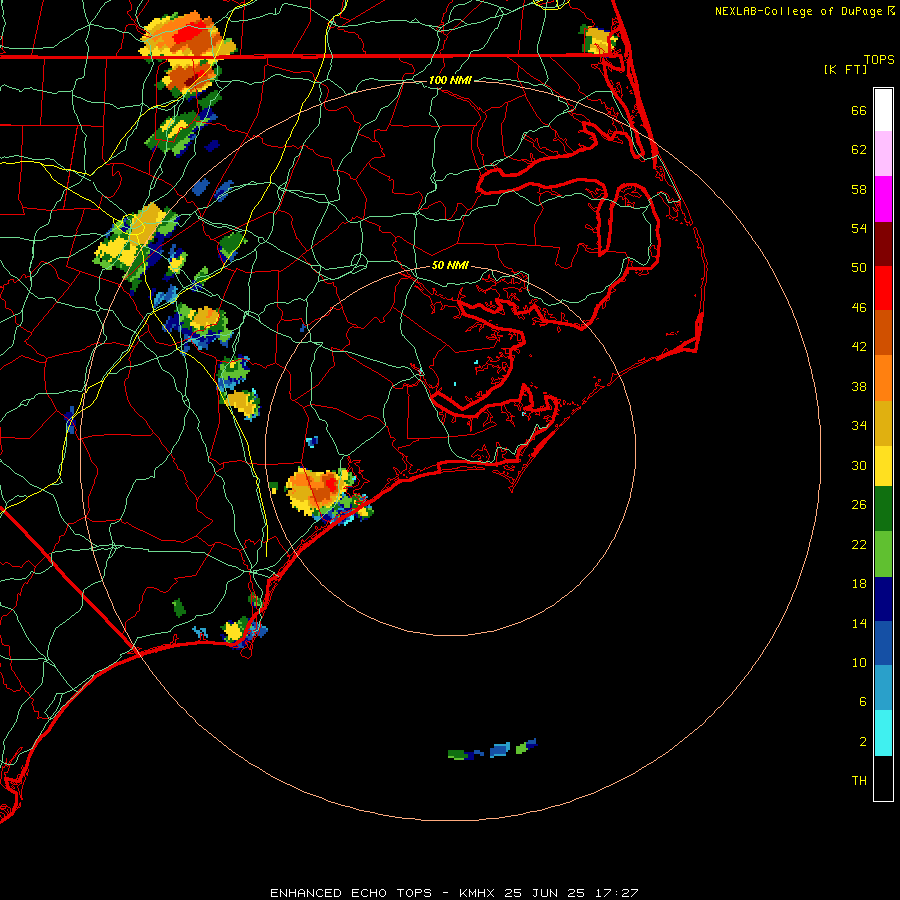Click the magenta swatch near 58
This screenshot has height=900, width=900.
pyautogui.click(x=883, y=199)
